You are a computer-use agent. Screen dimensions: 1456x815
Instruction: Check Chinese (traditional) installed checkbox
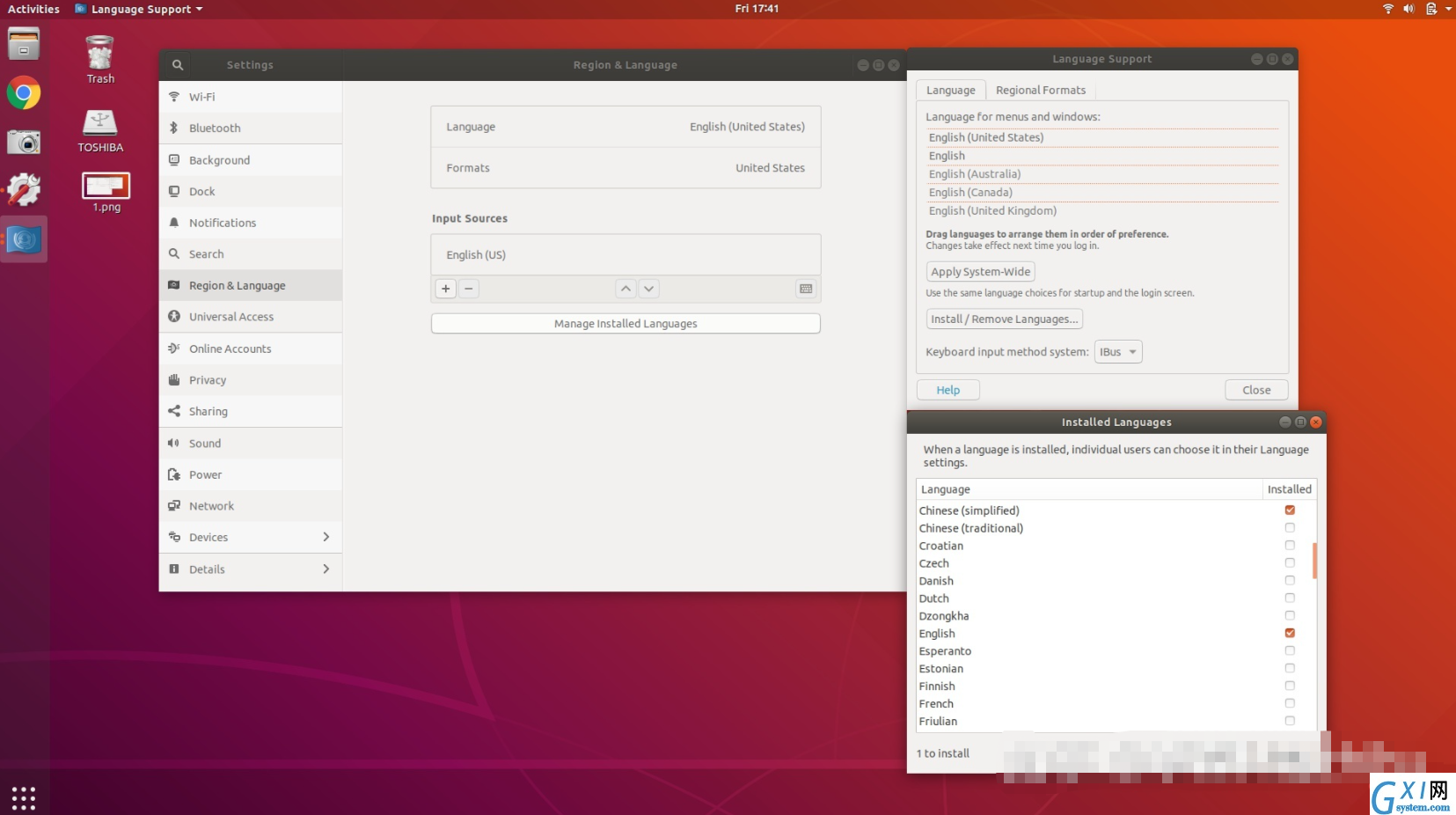(x=1290, y=528)
